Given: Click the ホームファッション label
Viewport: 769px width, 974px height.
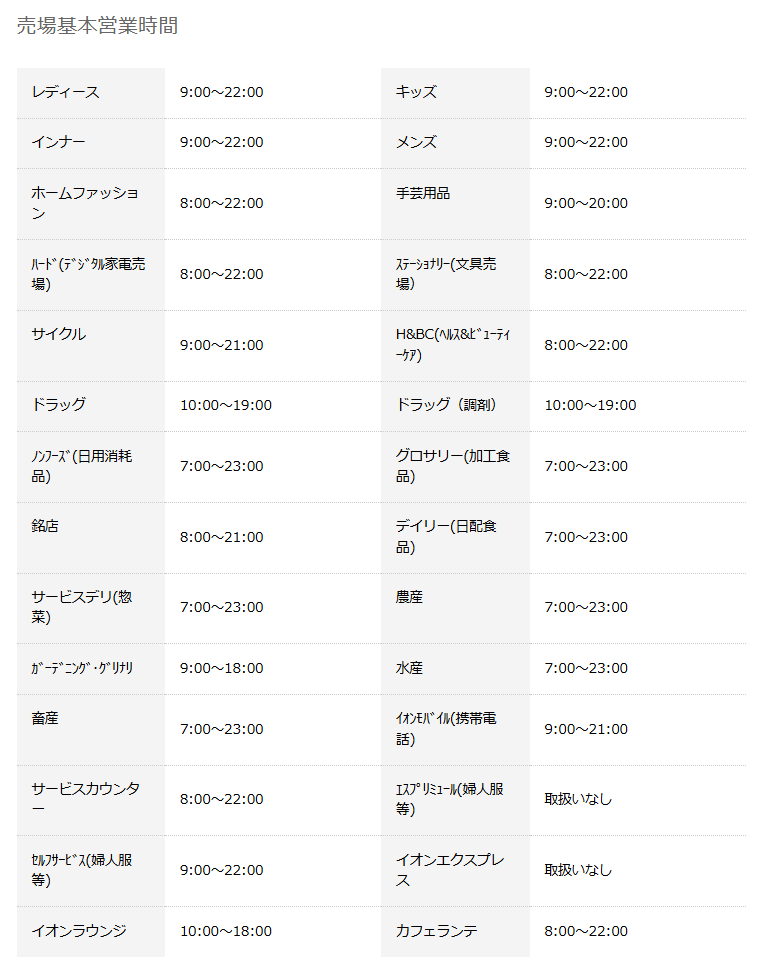Looking at the screenshot, I should pyautogui.click(x=85, y=203).
